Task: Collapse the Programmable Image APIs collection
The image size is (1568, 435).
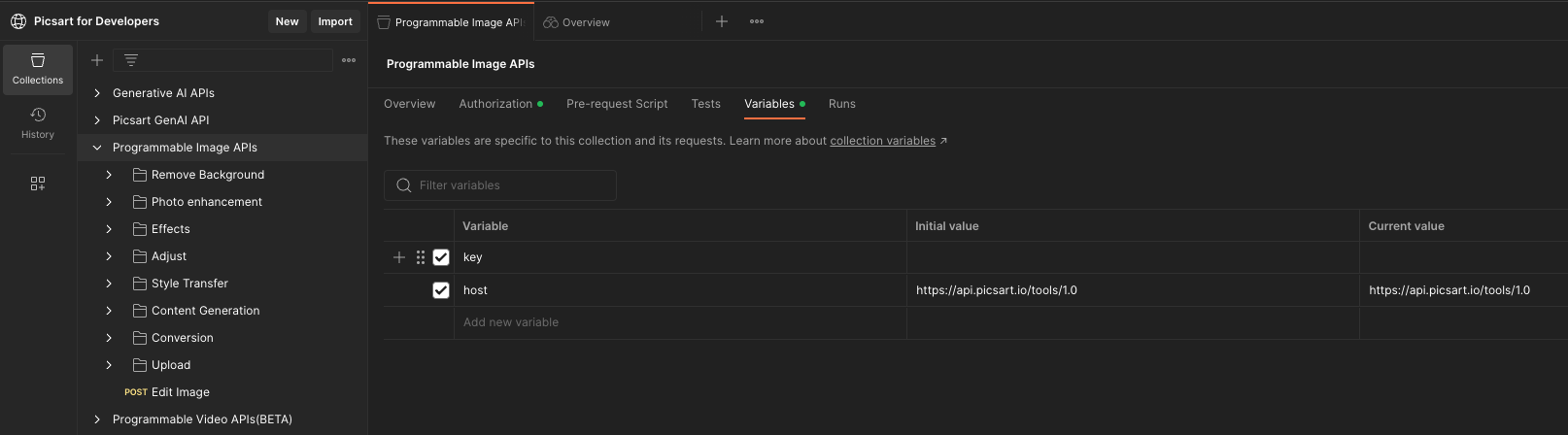Action: (97, 148)
